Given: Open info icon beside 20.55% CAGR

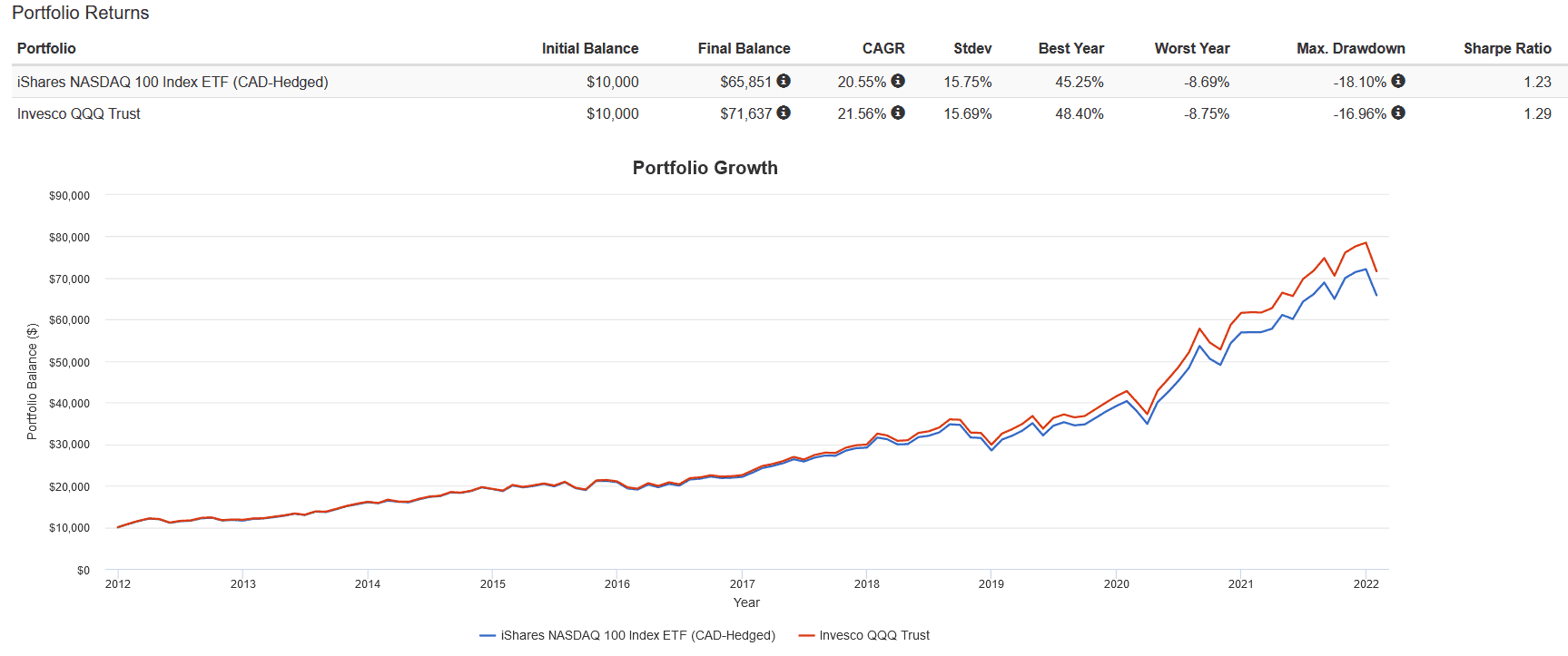Looking at the screenshot, I should point(898,81).
